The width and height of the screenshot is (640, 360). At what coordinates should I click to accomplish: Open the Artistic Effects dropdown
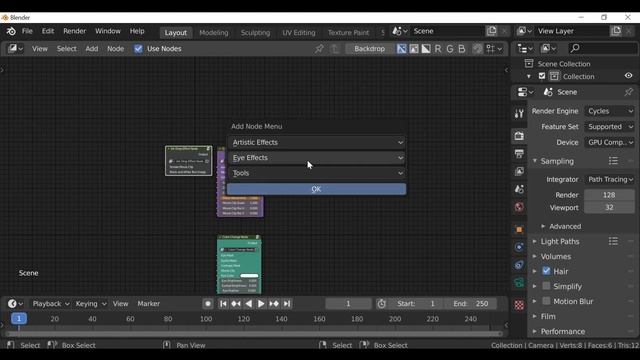(x=317, y=142)
